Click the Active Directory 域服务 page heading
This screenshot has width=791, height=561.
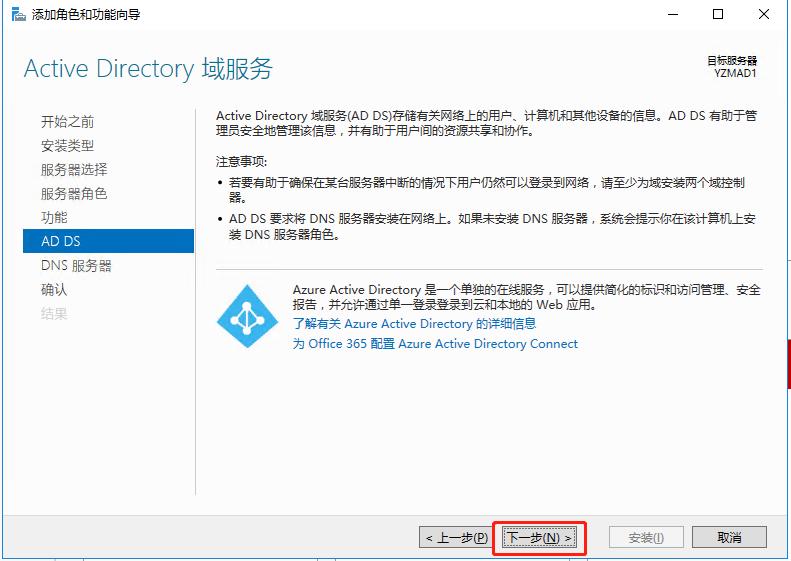tap(148, 69)
